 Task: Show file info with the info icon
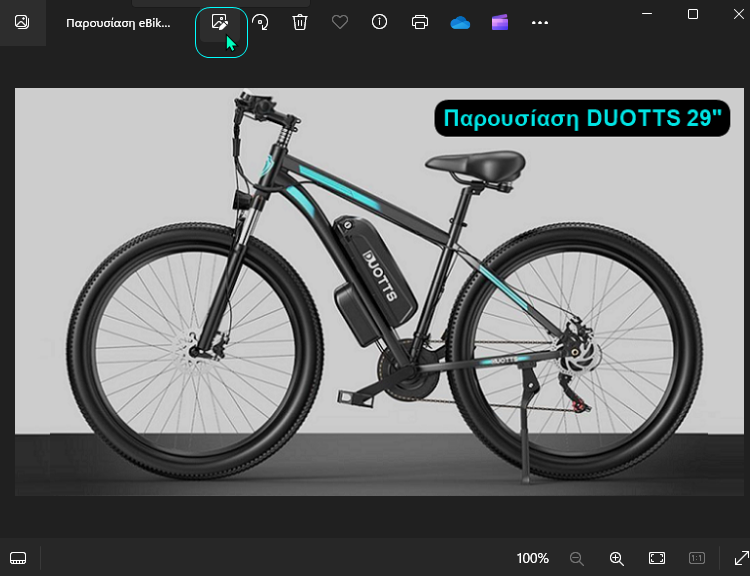pos(380,22)
